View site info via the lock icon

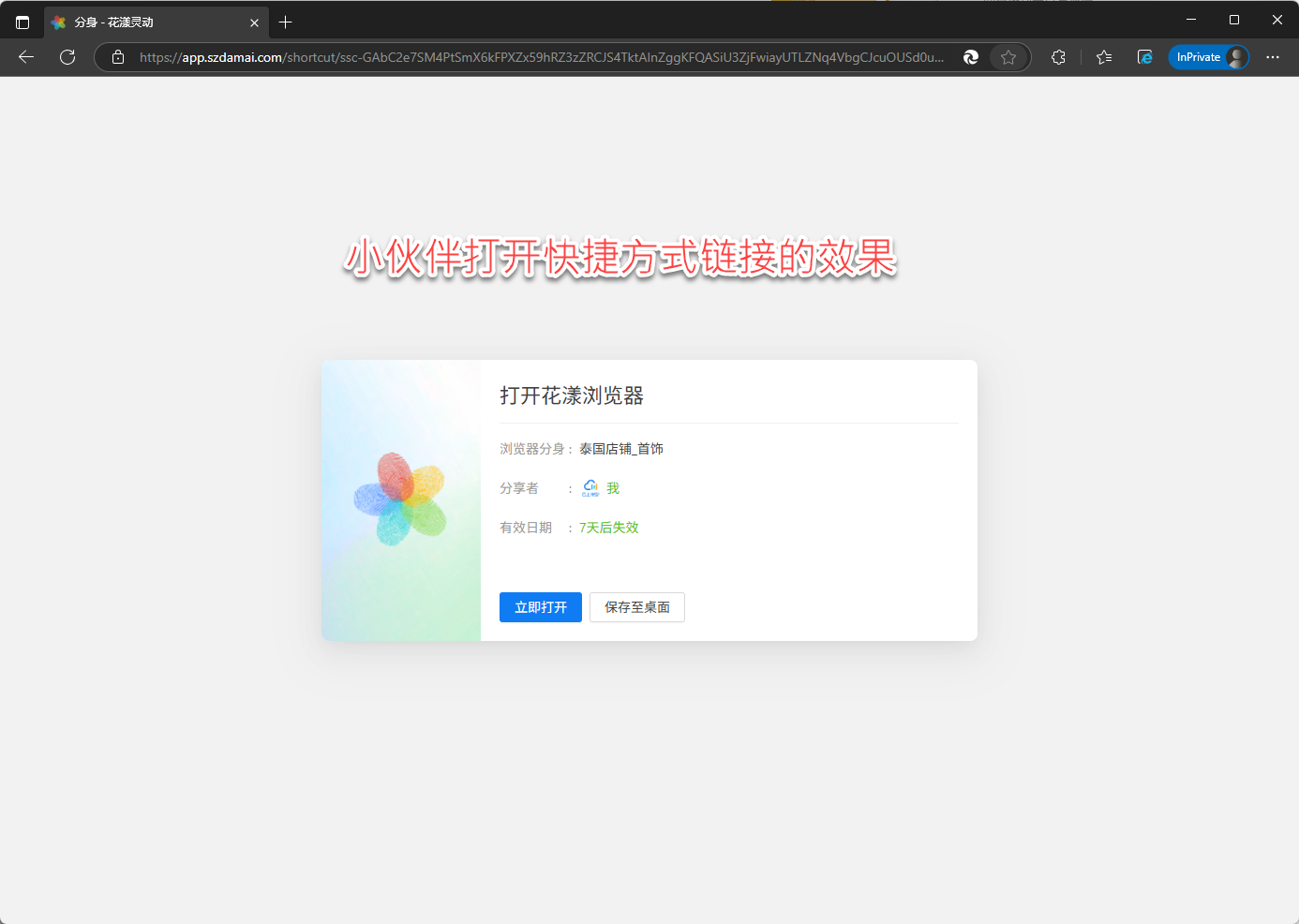tap(118, 57)
